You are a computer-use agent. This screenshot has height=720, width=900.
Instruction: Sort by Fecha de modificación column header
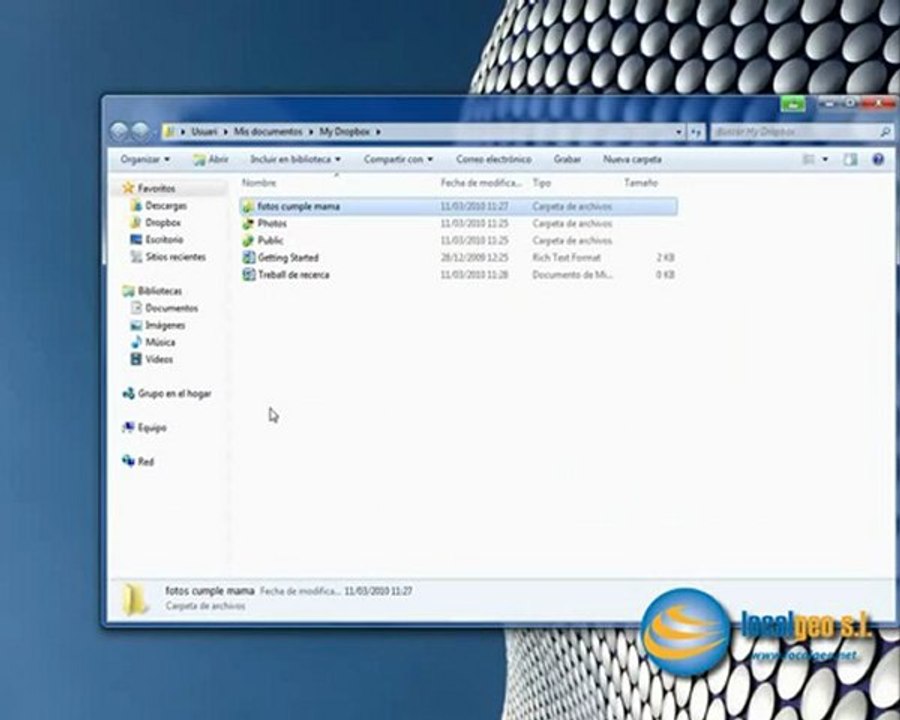pos(481,183)
